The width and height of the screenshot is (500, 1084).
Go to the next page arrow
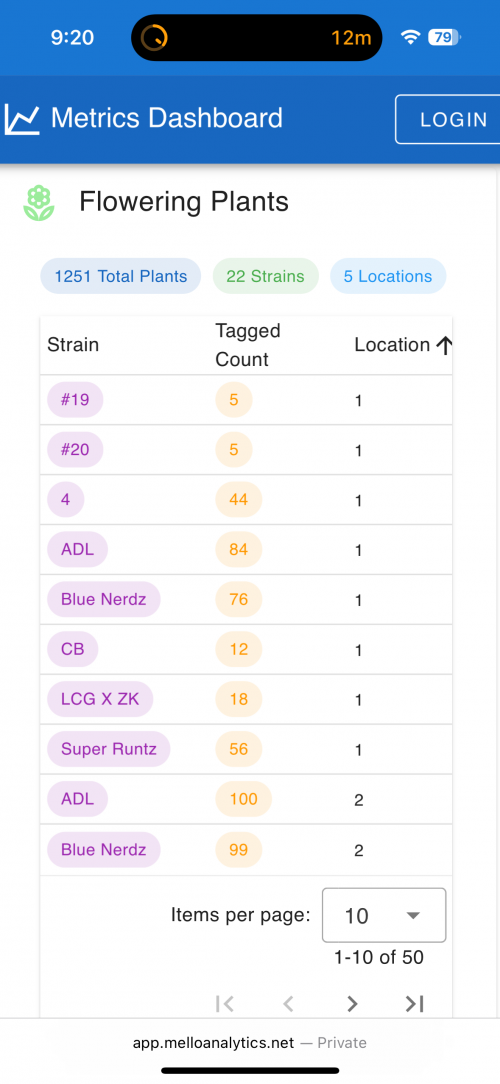352,1004
